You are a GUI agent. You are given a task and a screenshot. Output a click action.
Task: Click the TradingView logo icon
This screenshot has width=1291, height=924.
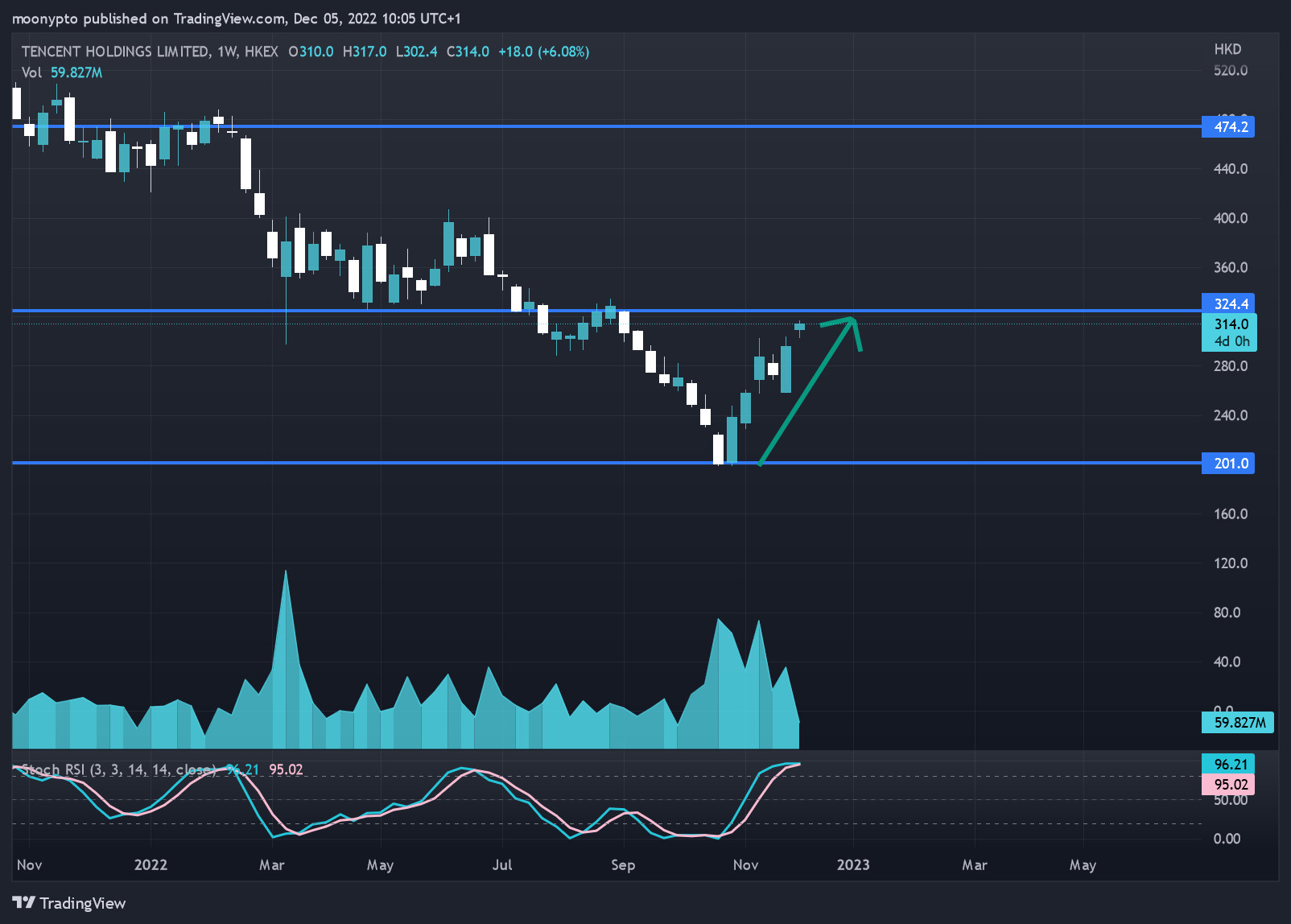pyautogui.click(x=23, y=902)
